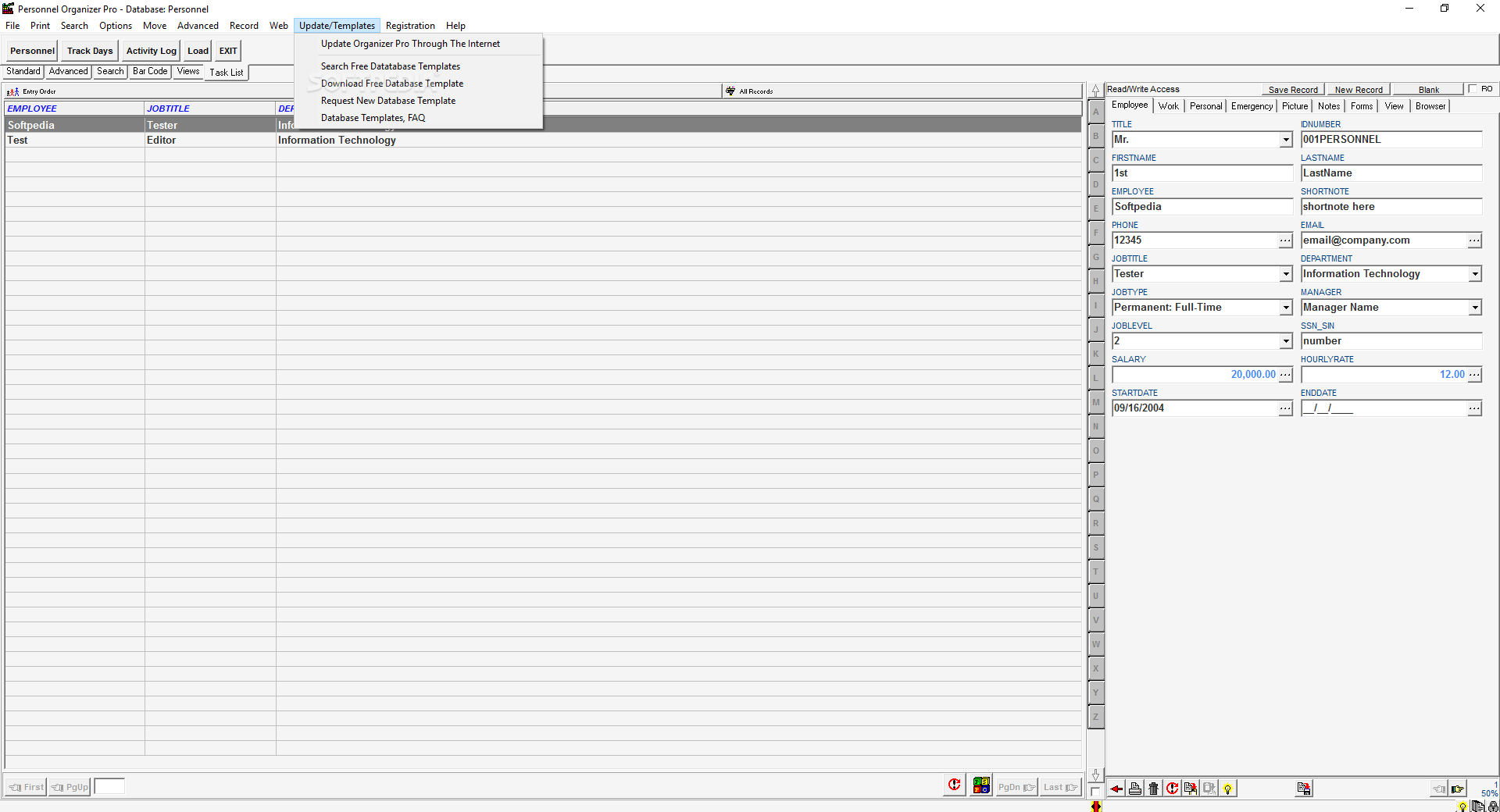Click the down arrow below the alphabet bar

click(1096, 775)
